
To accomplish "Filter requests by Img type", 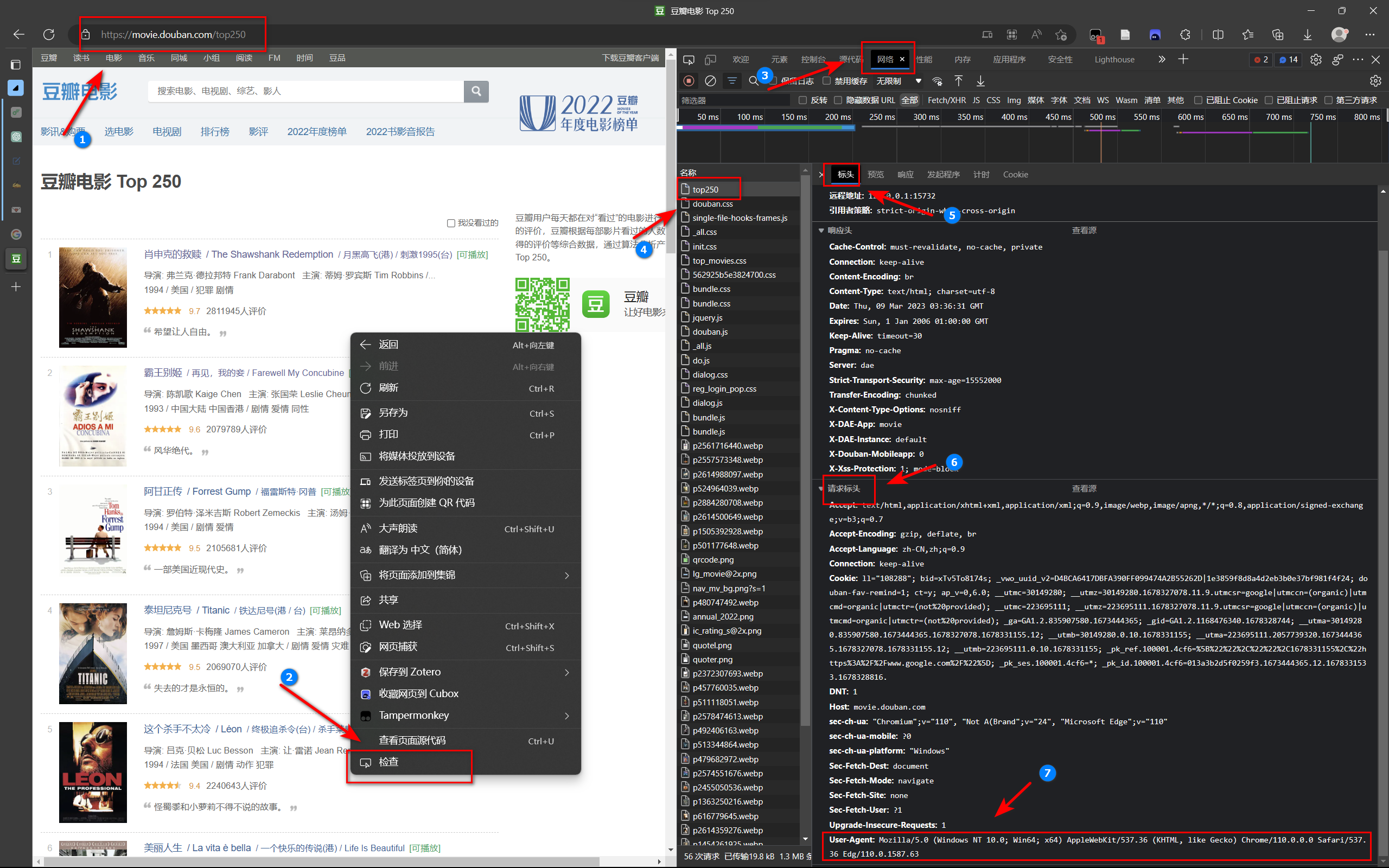I will [x=1014, y=100].
